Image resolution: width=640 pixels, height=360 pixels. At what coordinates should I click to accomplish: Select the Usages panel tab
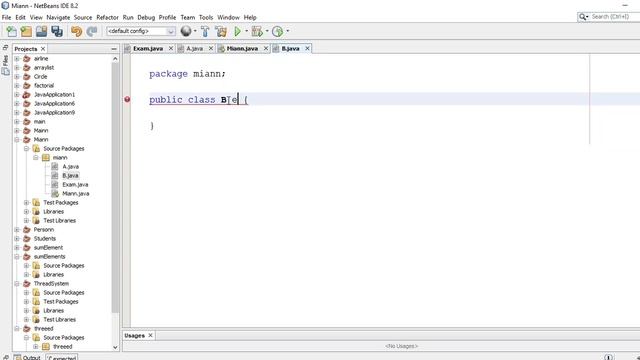coord(134,336)
